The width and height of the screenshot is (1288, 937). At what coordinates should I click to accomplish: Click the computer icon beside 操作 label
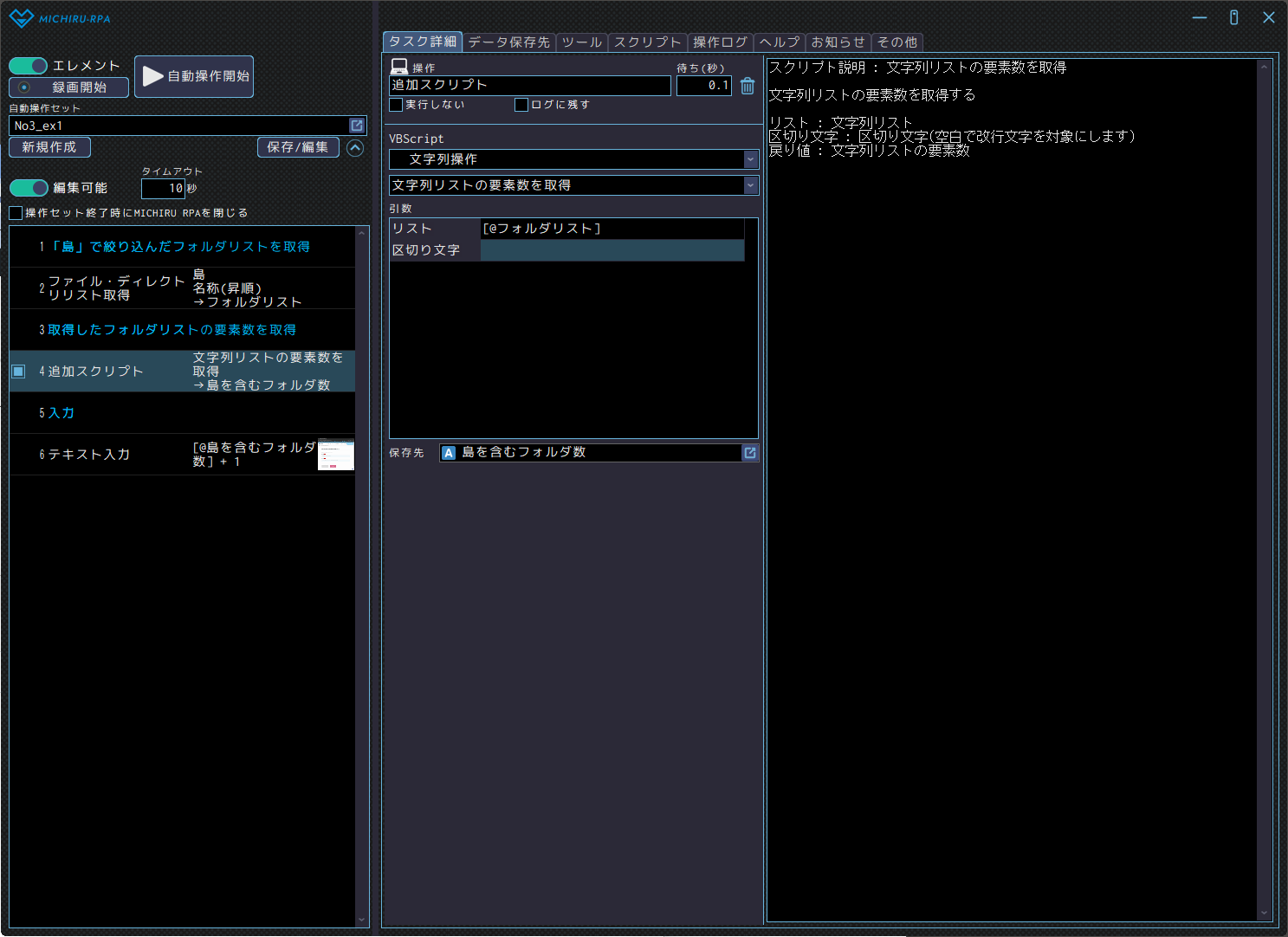pos(399,67)
